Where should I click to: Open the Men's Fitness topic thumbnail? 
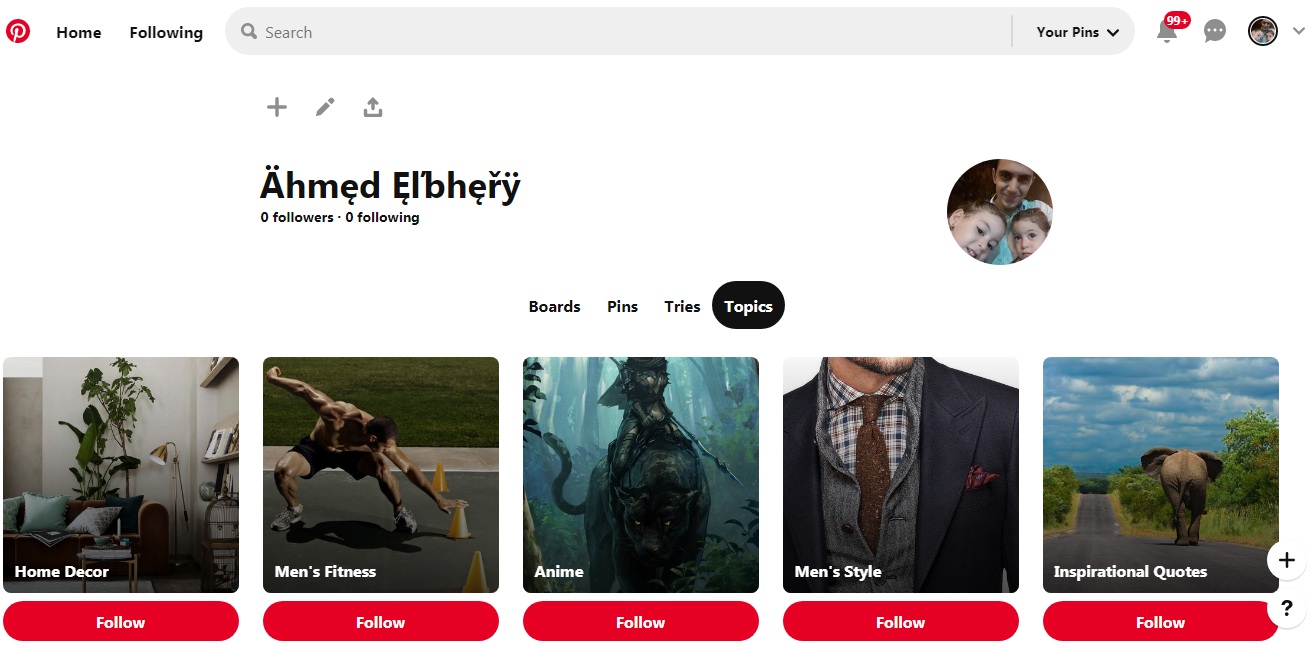click(381, 475)
